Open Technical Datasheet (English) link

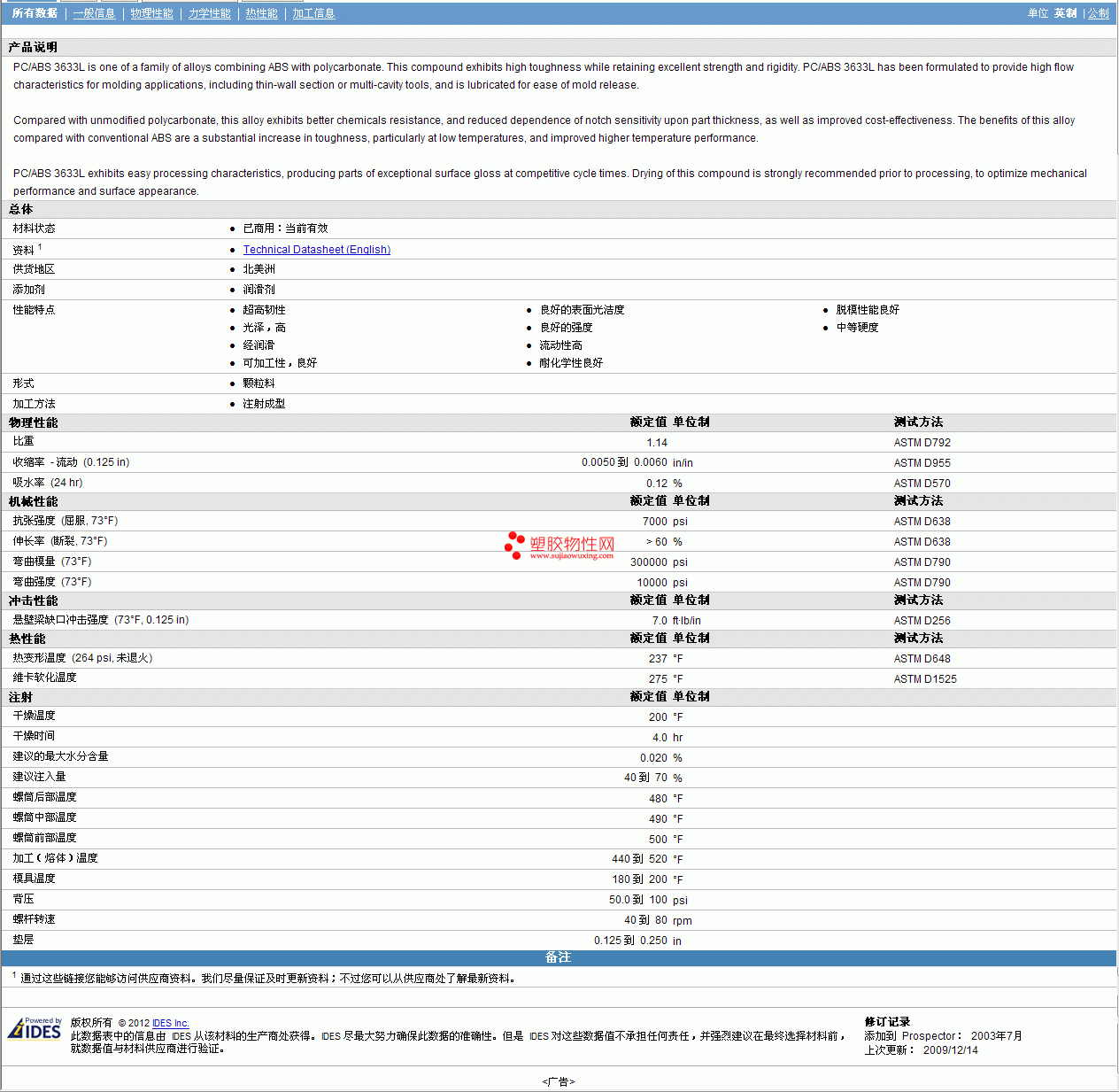(317, 250)
